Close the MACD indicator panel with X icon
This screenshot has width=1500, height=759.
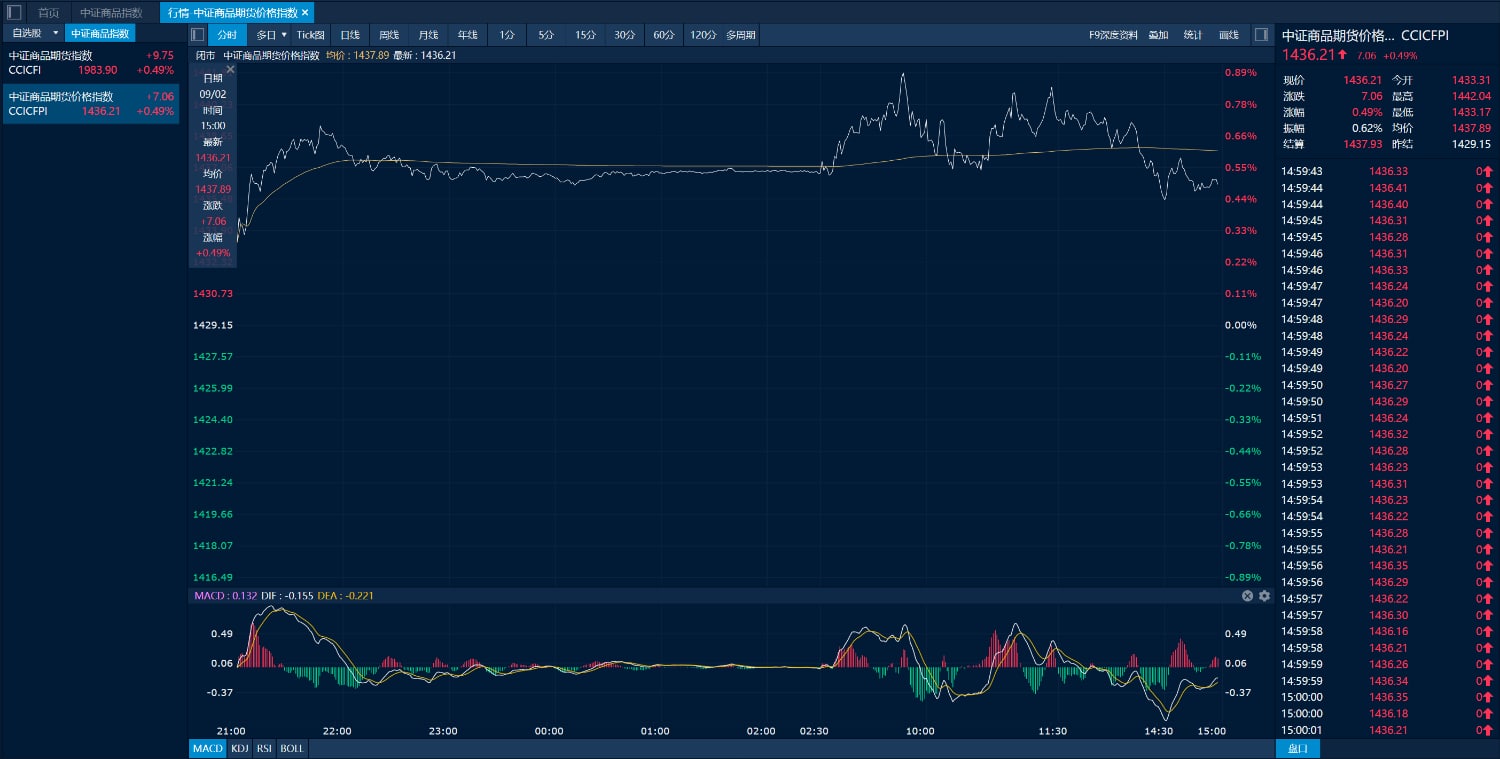tap(1247, 596)
